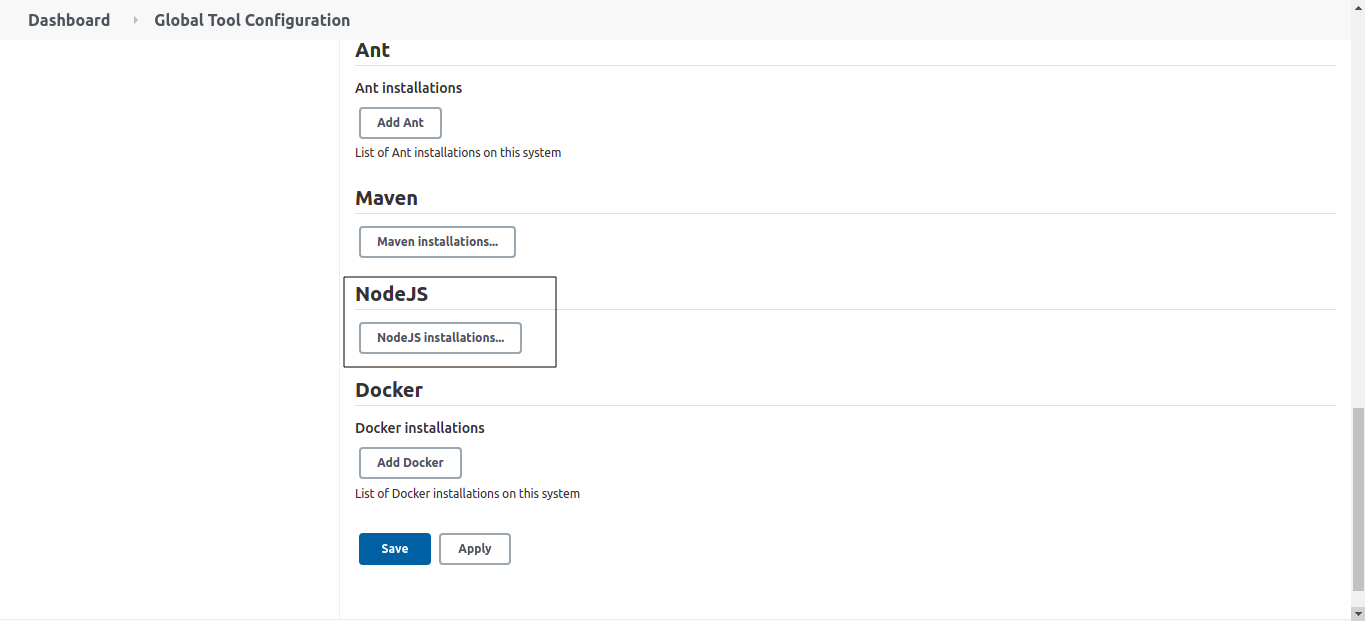The width and height of the screenshot is (1365, 621).
Task: Click the breadcrumb arrow after Dashboard
Action: pyautogui.click(x=135, y=20)
